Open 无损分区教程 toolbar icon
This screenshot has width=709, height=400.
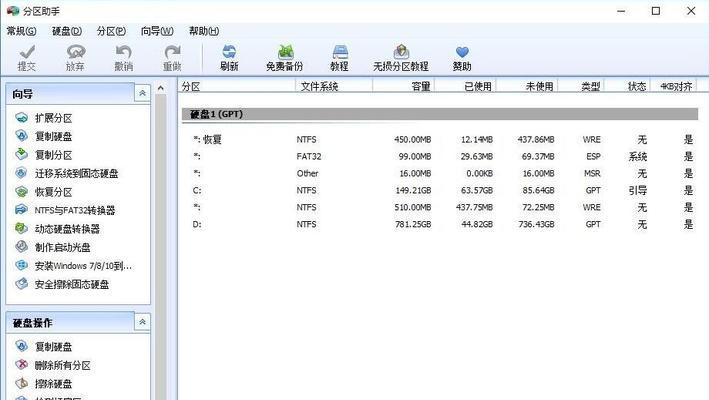tap(401, 58)
